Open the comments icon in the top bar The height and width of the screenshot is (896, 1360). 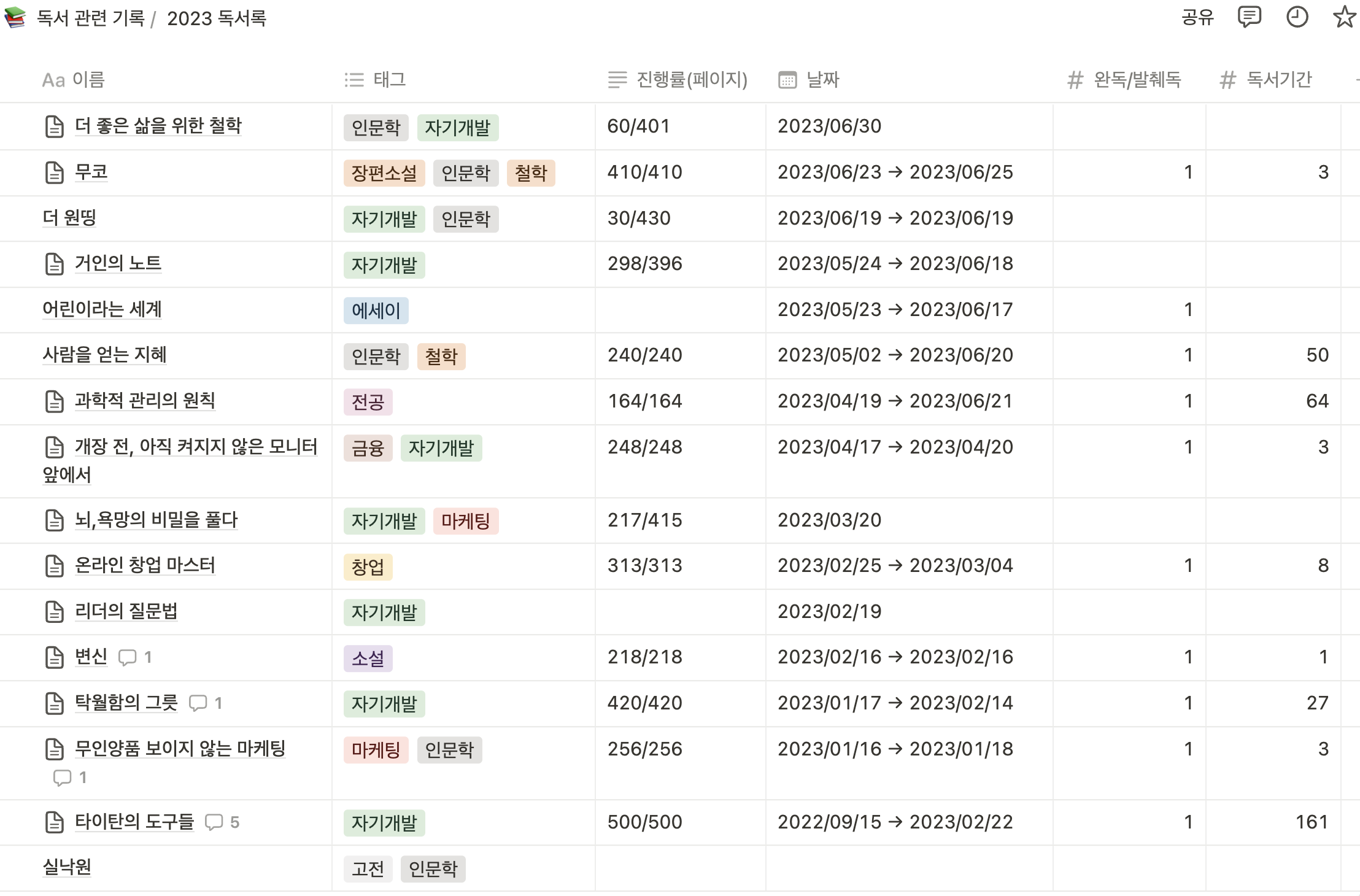(1249, 17)
